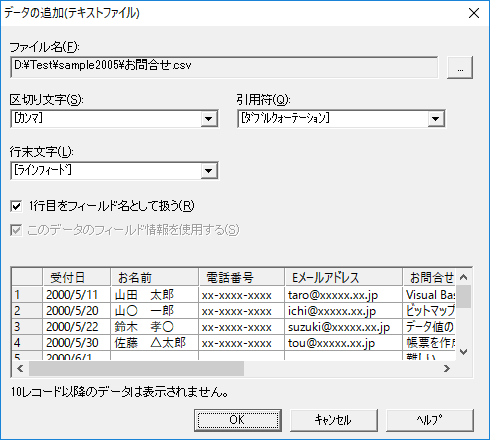Image resolution: width=490 pixels, height=440 pixels.
Task: Open the 行末文字 dropdown list
Action: [209, 171]
